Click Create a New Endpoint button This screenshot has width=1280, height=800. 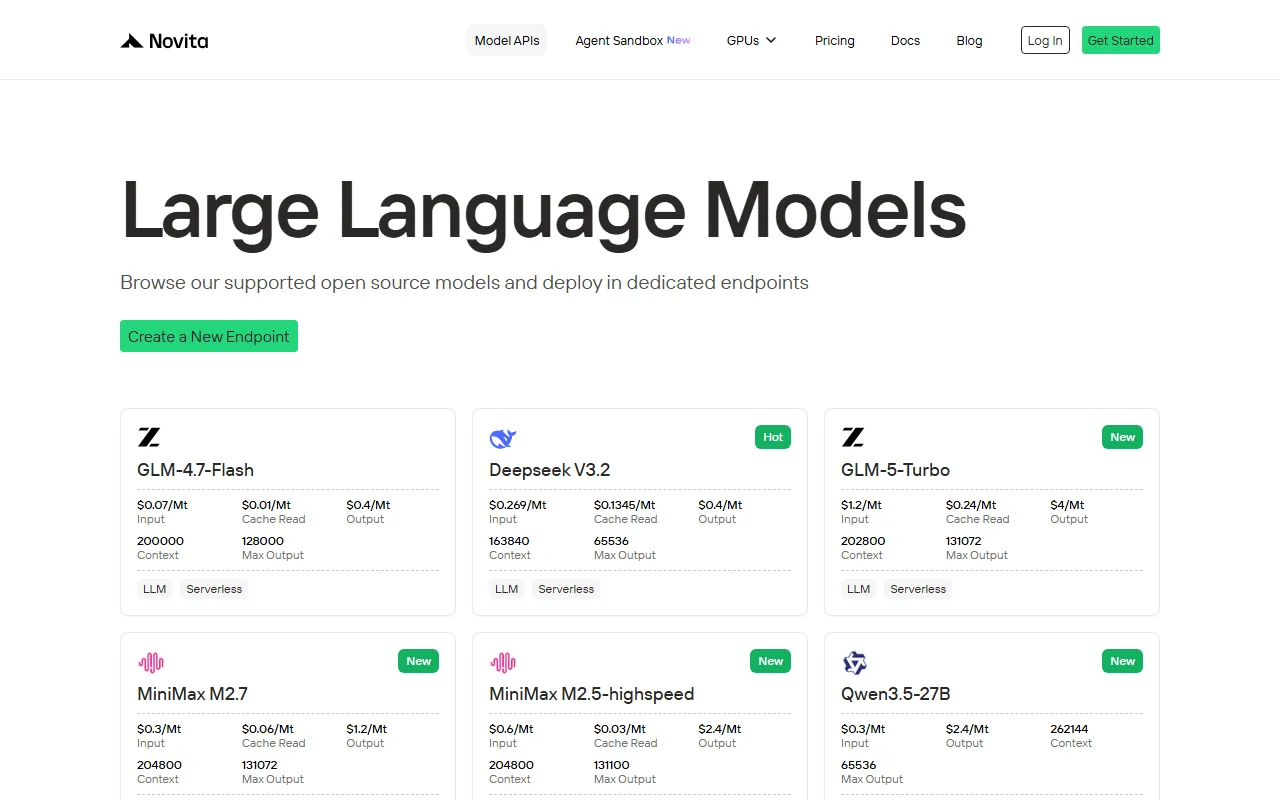coord(209,337)
